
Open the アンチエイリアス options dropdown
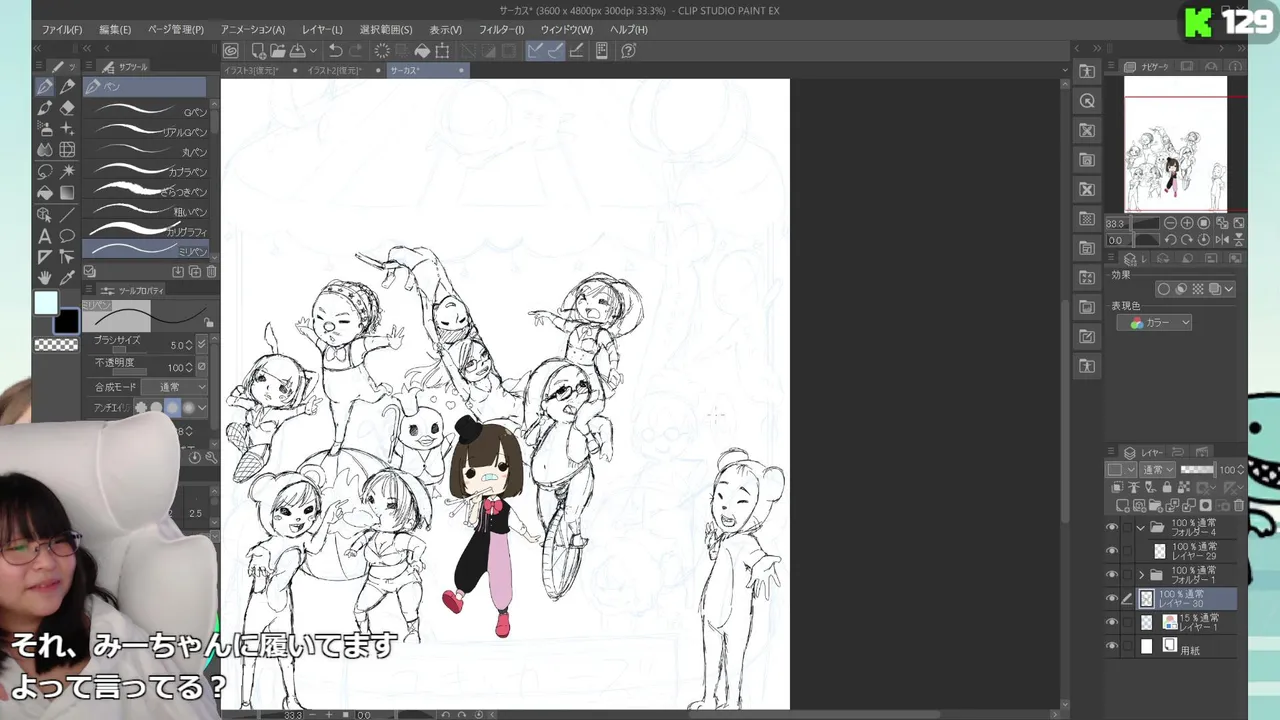click(x=202, y=408)
